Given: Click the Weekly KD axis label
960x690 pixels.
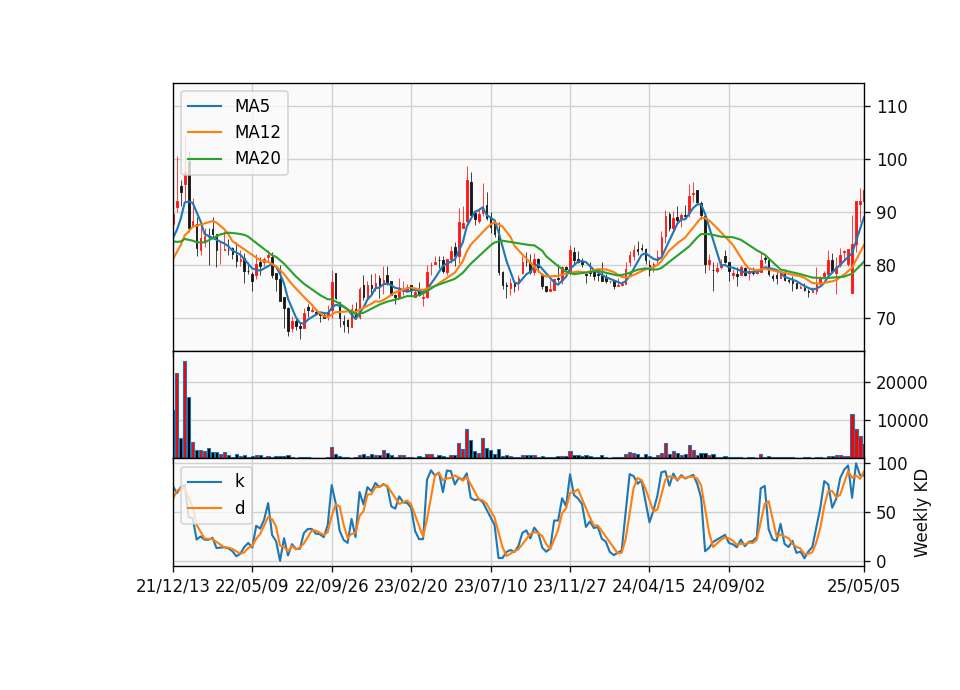Looking at the screenshot, I should [921, 513].
